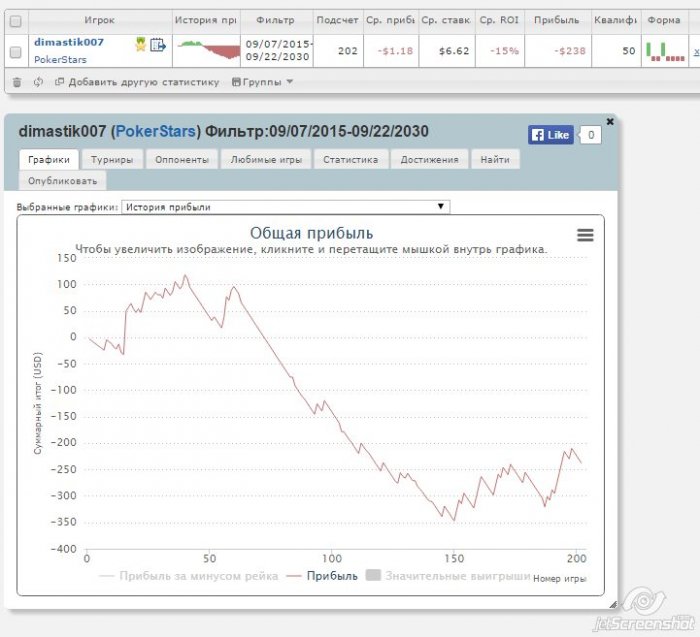Click the Форма bar chart in row
Viewport: 700px width, 637px height.
point(665,52)
